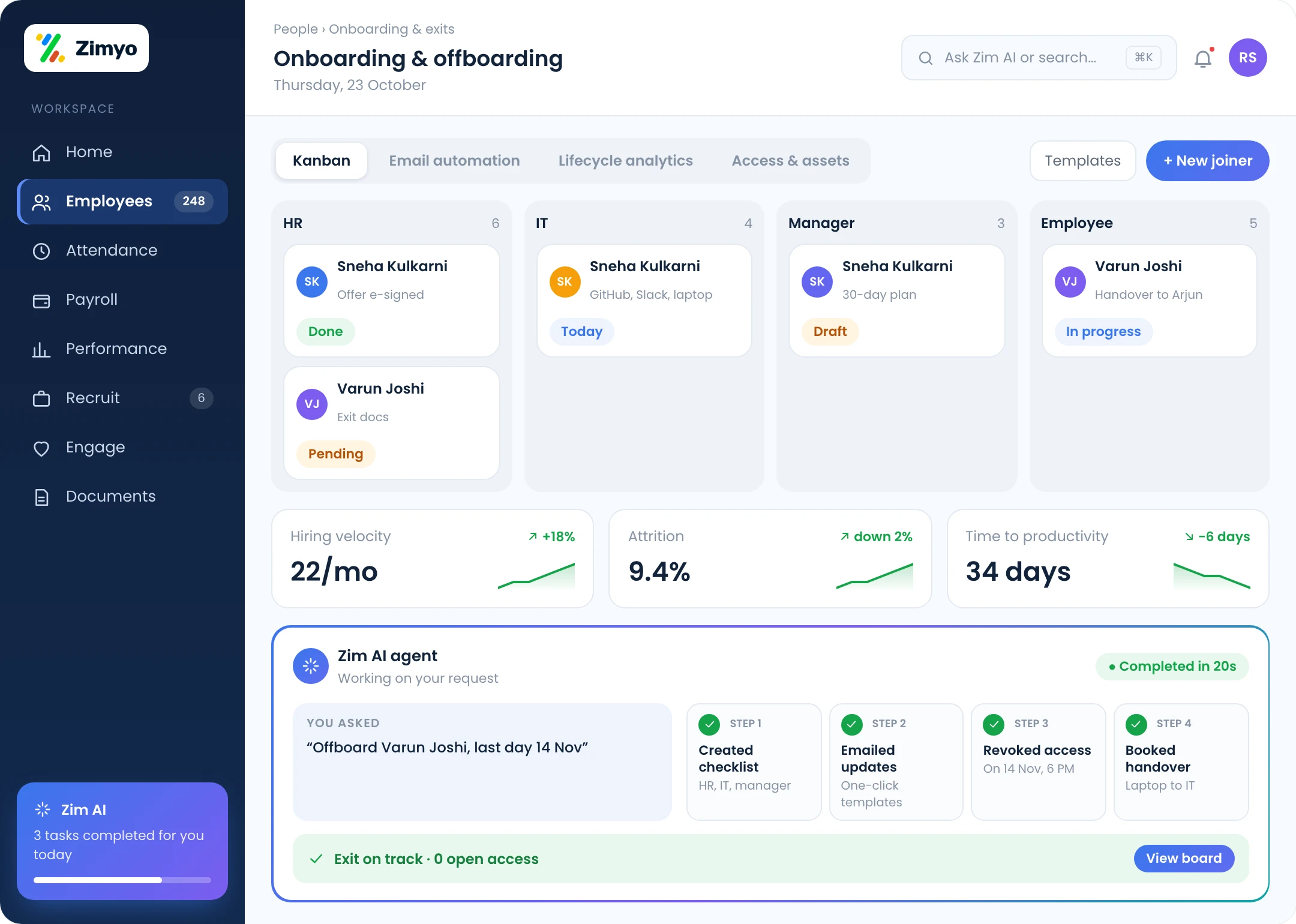Click VJ avatar on Exit docs card
1296x924 pixels.
click(312, 404)
